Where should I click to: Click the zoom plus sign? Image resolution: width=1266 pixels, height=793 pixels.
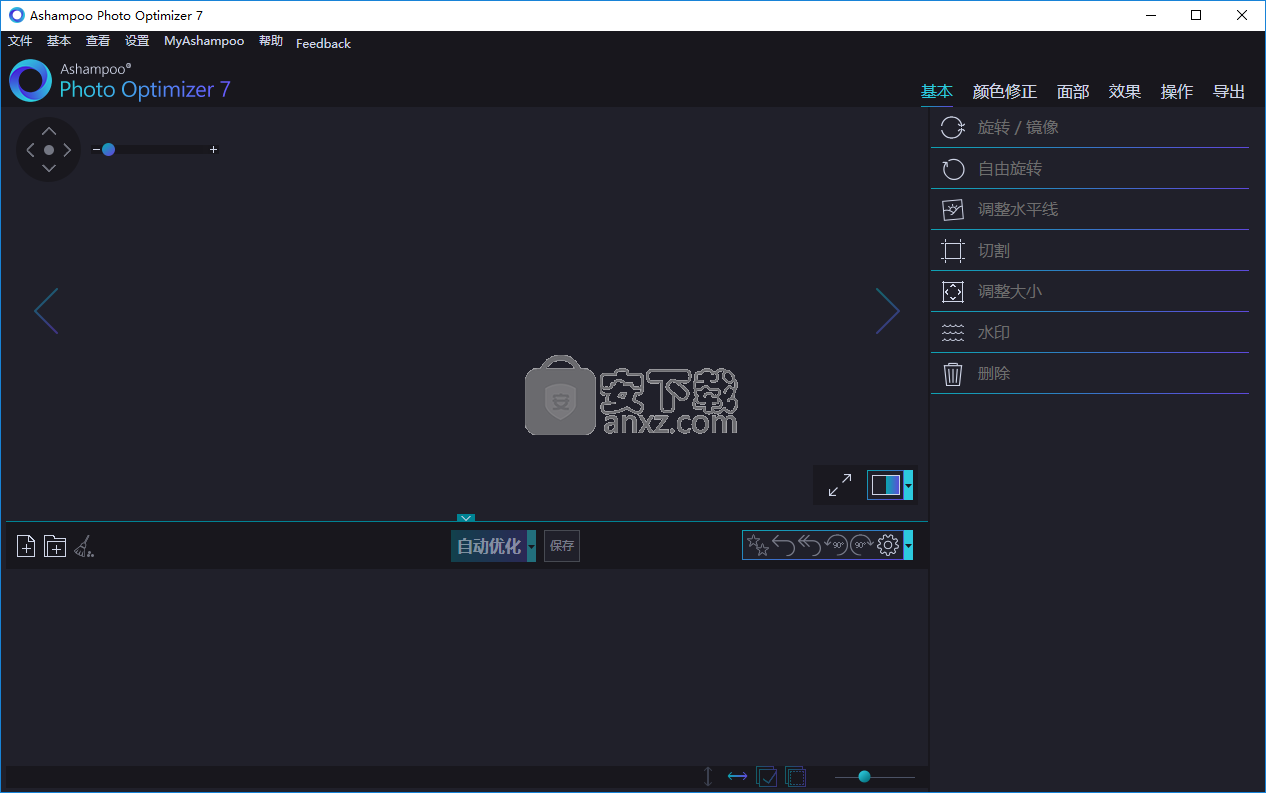[213, 149]
